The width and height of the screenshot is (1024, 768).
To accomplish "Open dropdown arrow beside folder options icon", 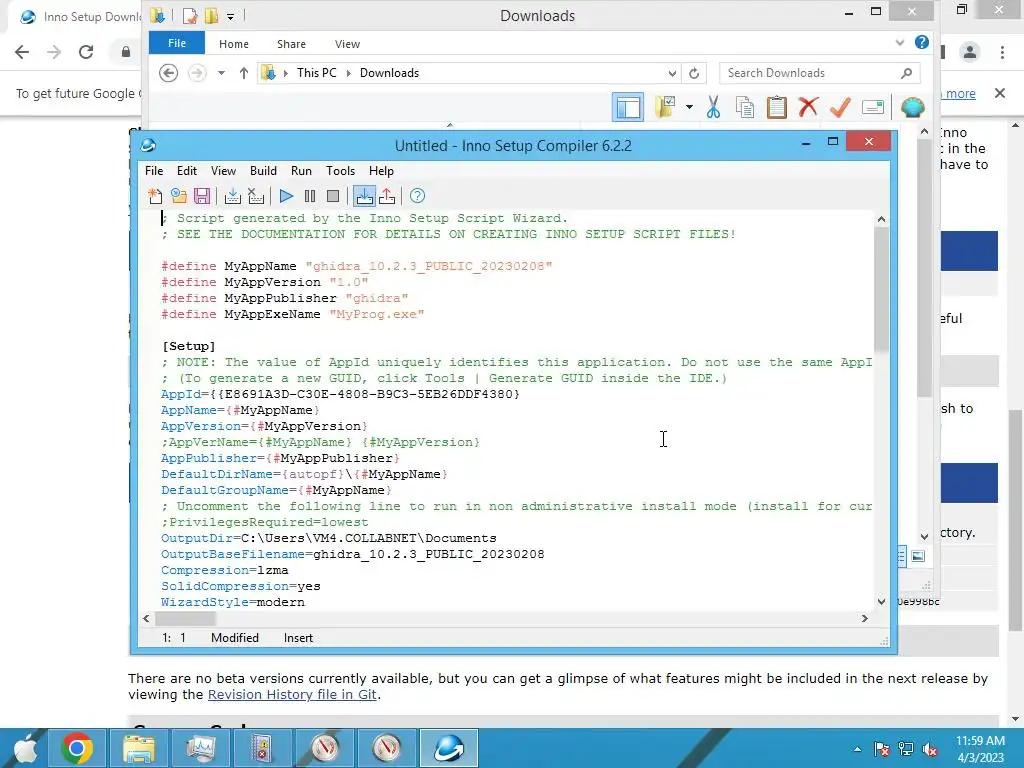I will pyautogui.click(x=689, y=107).
